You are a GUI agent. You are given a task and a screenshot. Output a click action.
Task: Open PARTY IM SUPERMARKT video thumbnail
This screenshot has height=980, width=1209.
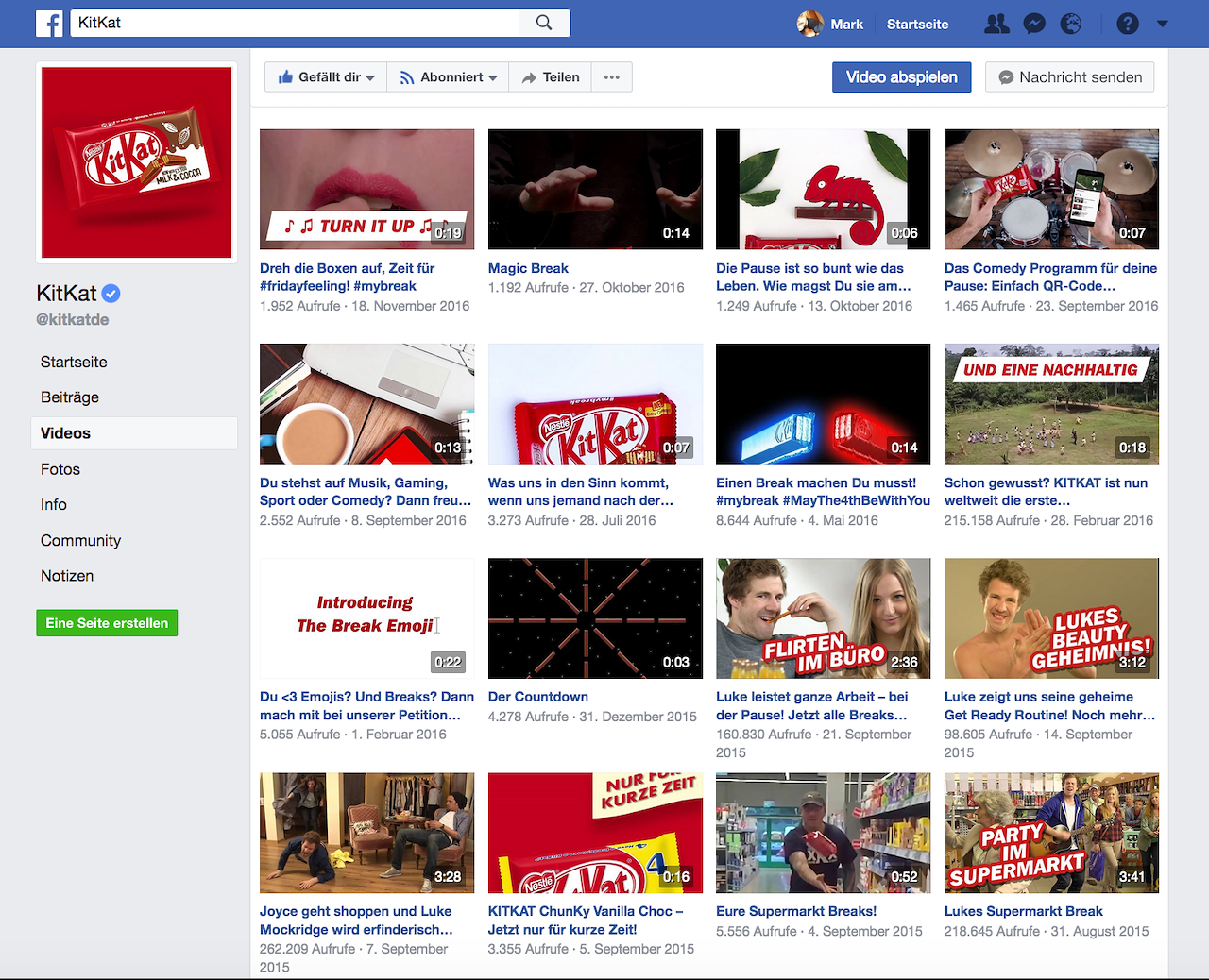[1051, 833]
